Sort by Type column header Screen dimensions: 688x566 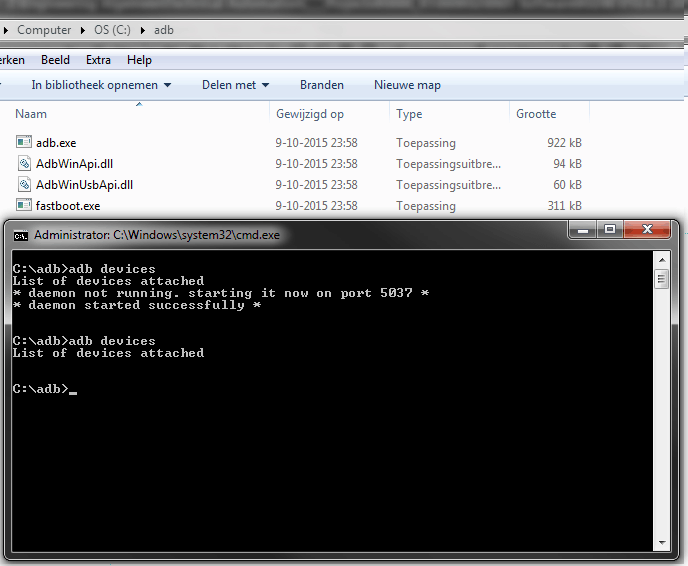click(409, 114)
